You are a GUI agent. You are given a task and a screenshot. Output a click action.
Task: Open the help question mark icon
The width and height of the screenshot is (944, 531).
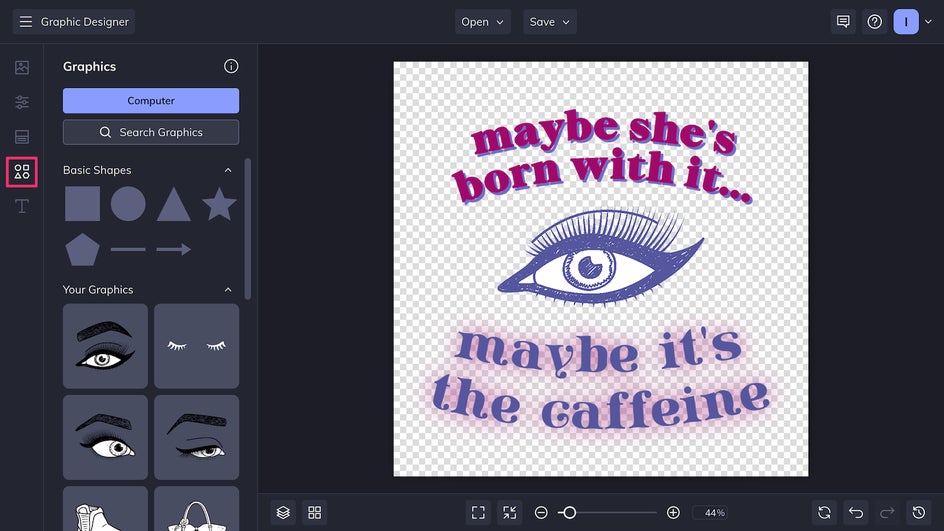pos(874,22)
